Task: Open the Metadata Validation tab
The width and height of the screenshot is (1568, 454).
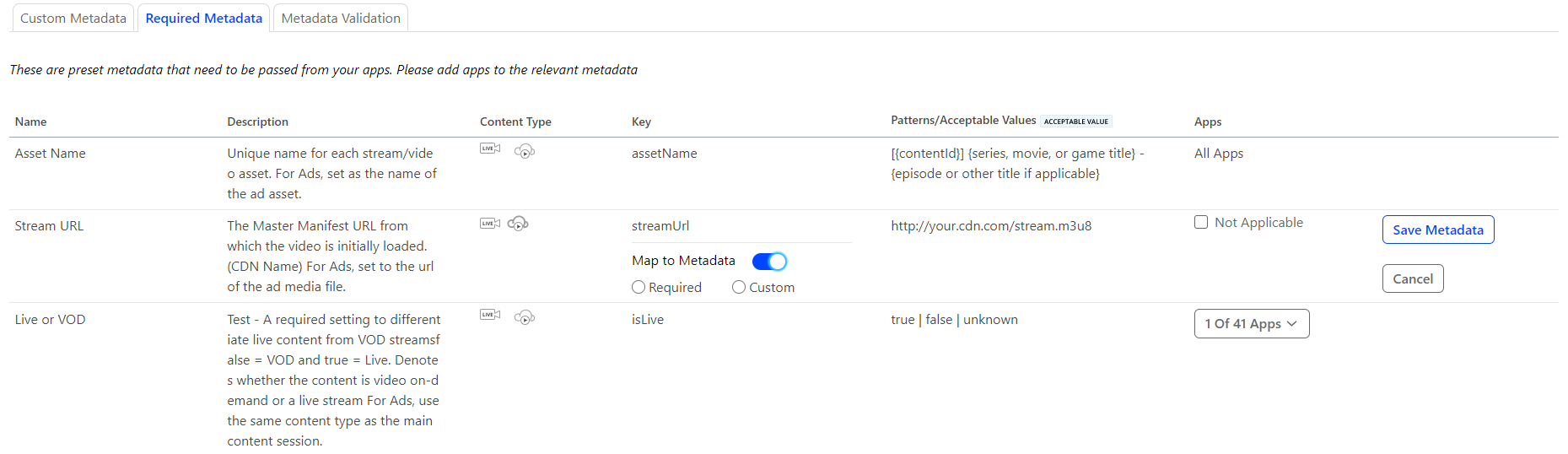Action: click(x=341, y=19)
